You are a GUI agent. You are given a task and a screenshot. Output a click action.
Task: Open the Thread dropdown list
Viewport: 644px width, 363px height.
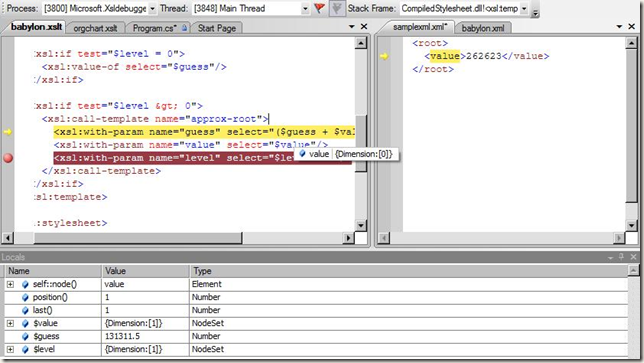[x=305, y=9]
